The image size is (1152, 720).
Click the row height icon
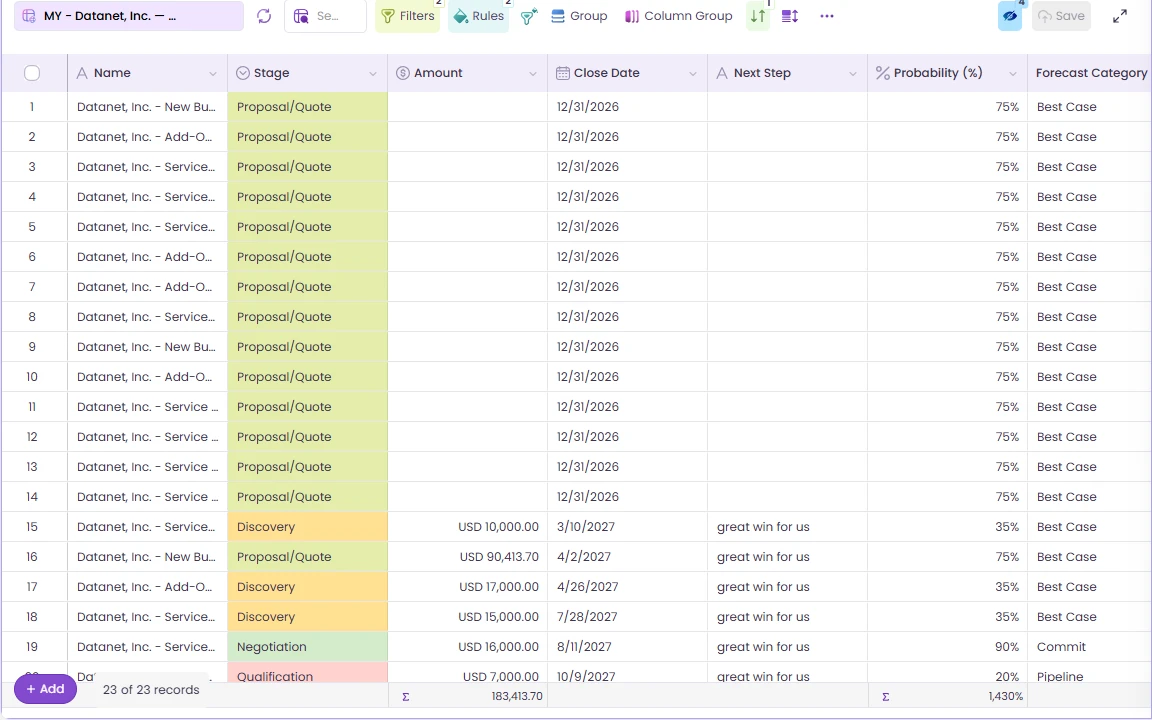click(x=790, y=16)
